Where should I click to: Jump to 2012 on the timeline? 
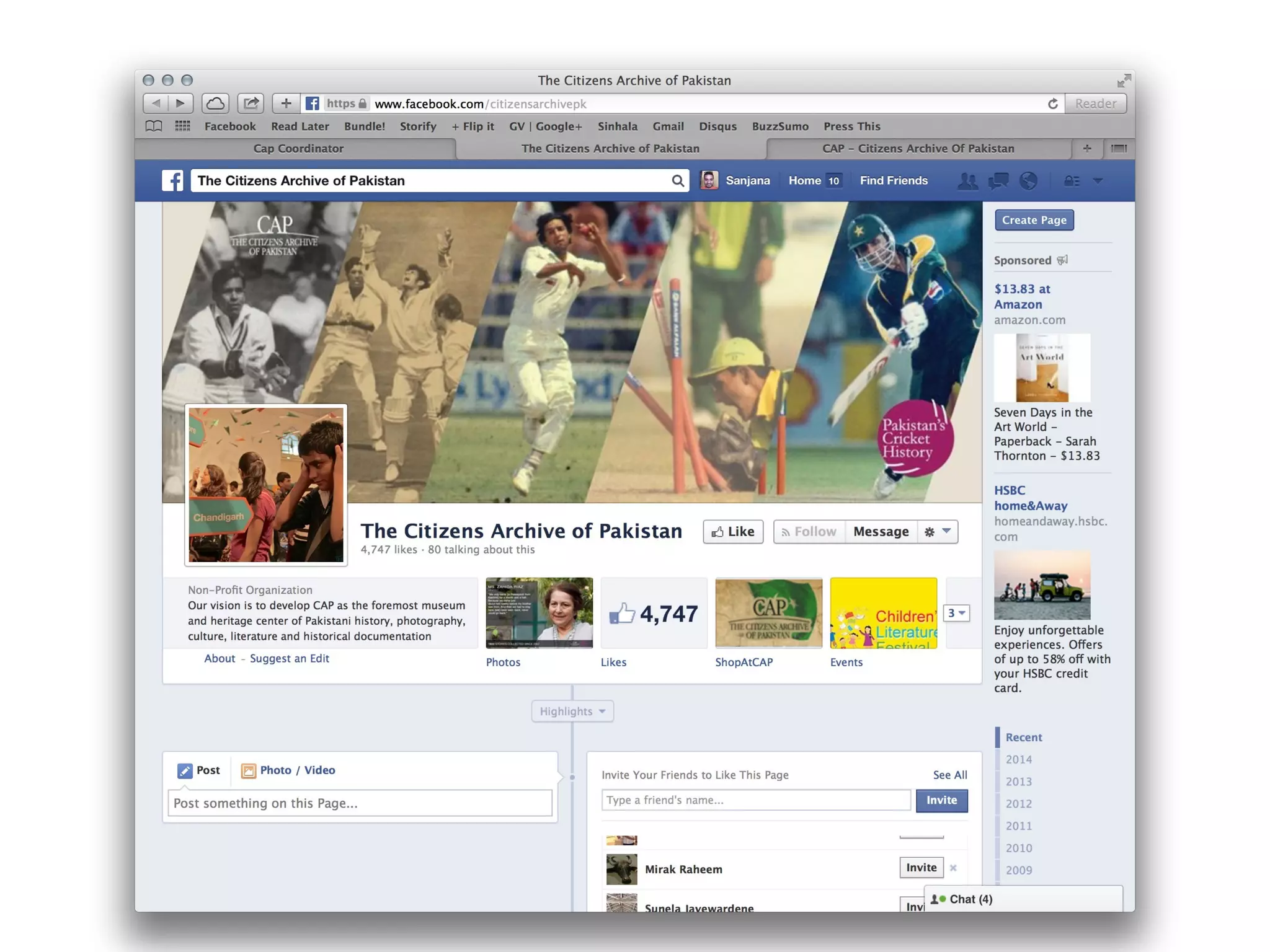point(1018,804)
